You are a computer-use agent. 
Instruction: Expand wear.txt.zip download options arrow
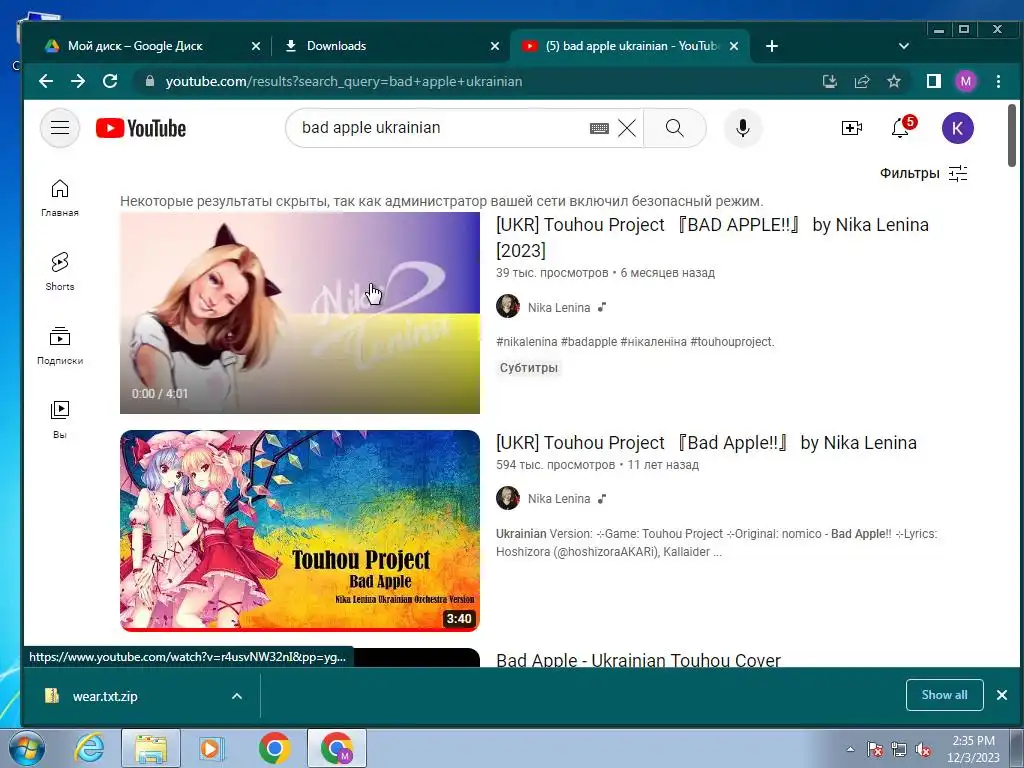(237, 696)
